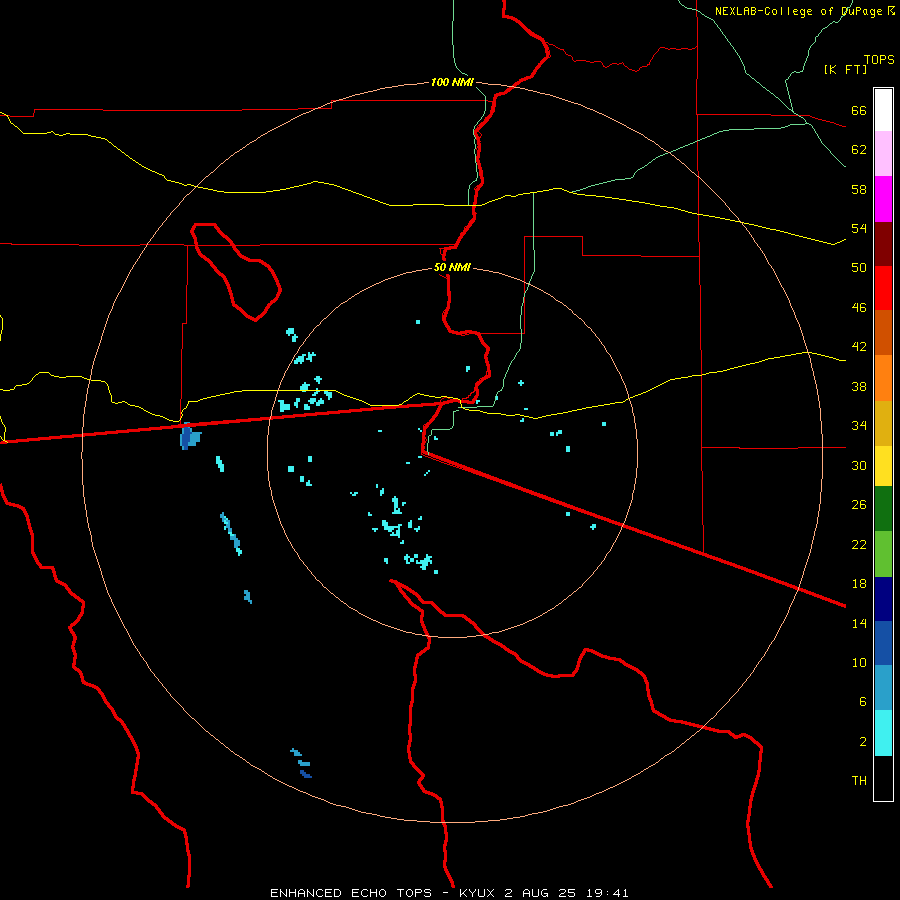Screen dimensions: 900x900
Task: Click the legend value "10"
Action: 859,663
